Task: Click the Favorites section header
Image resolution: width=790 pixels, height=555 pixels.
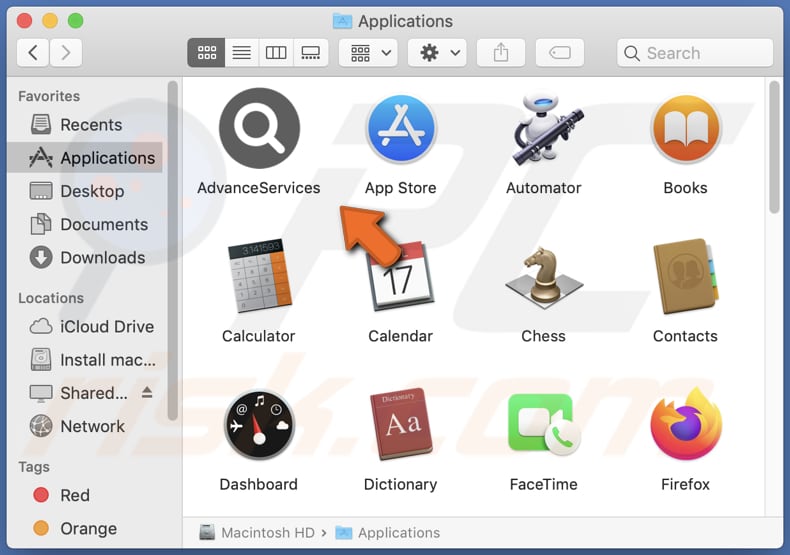Action: tap(49, 96)
